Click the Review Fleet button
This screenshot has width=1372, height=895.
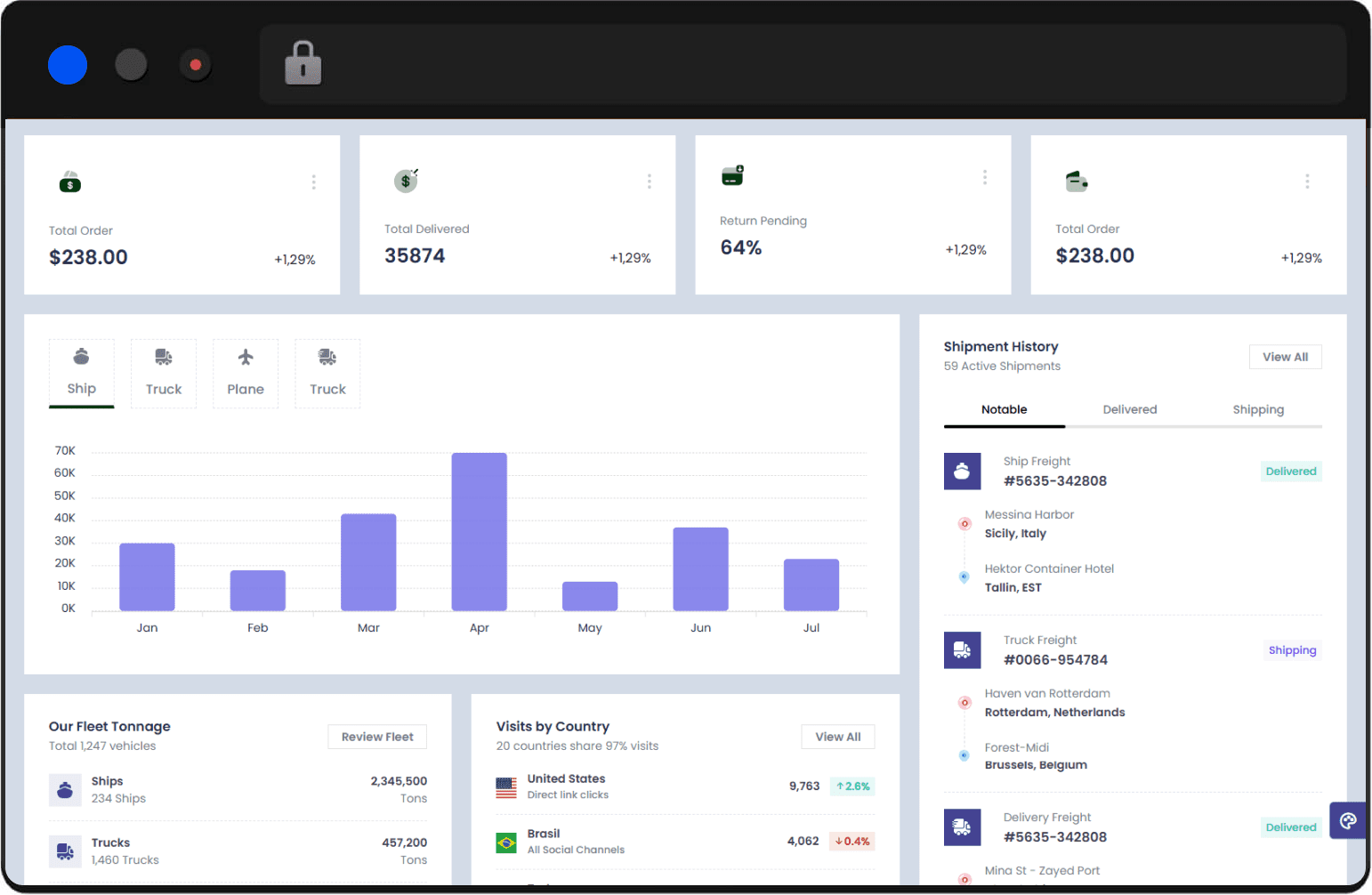coord(377,737)
